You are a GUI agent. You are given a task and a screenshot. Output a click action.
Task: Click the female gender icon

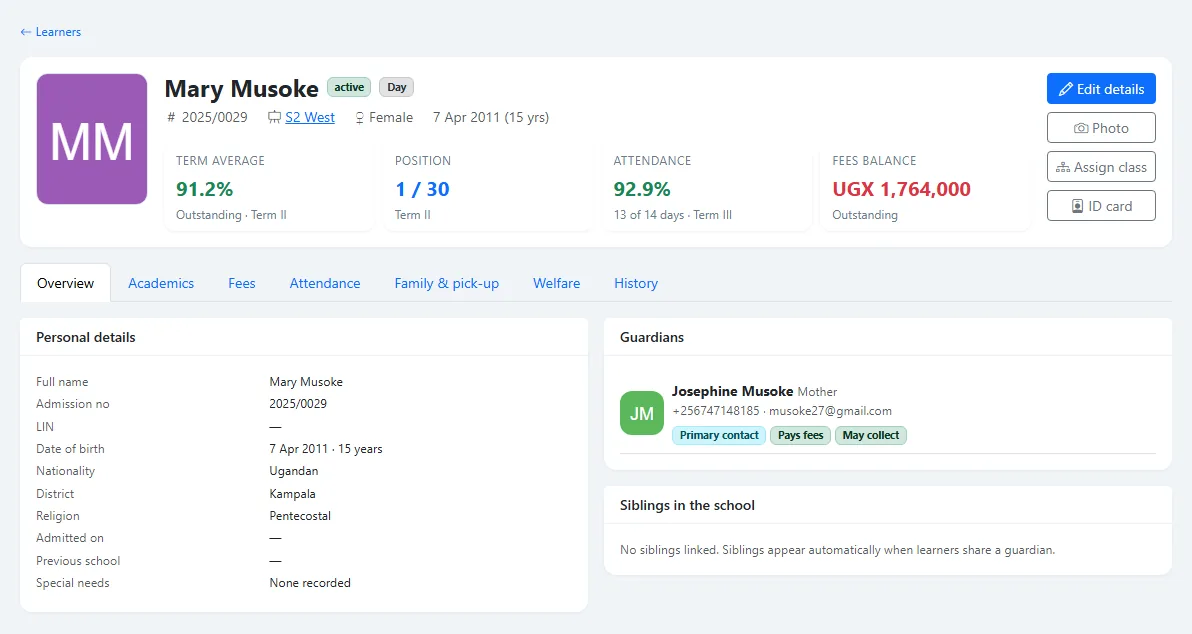360,118
